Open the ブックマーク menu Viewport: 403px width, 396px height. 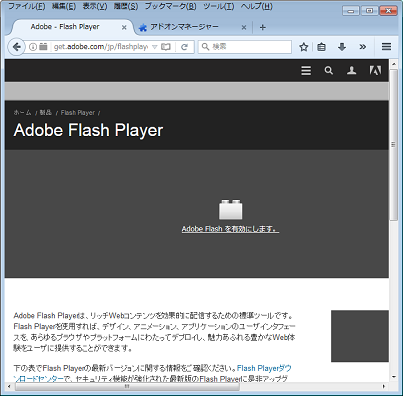pyautogui.click(x=170, y=6)
